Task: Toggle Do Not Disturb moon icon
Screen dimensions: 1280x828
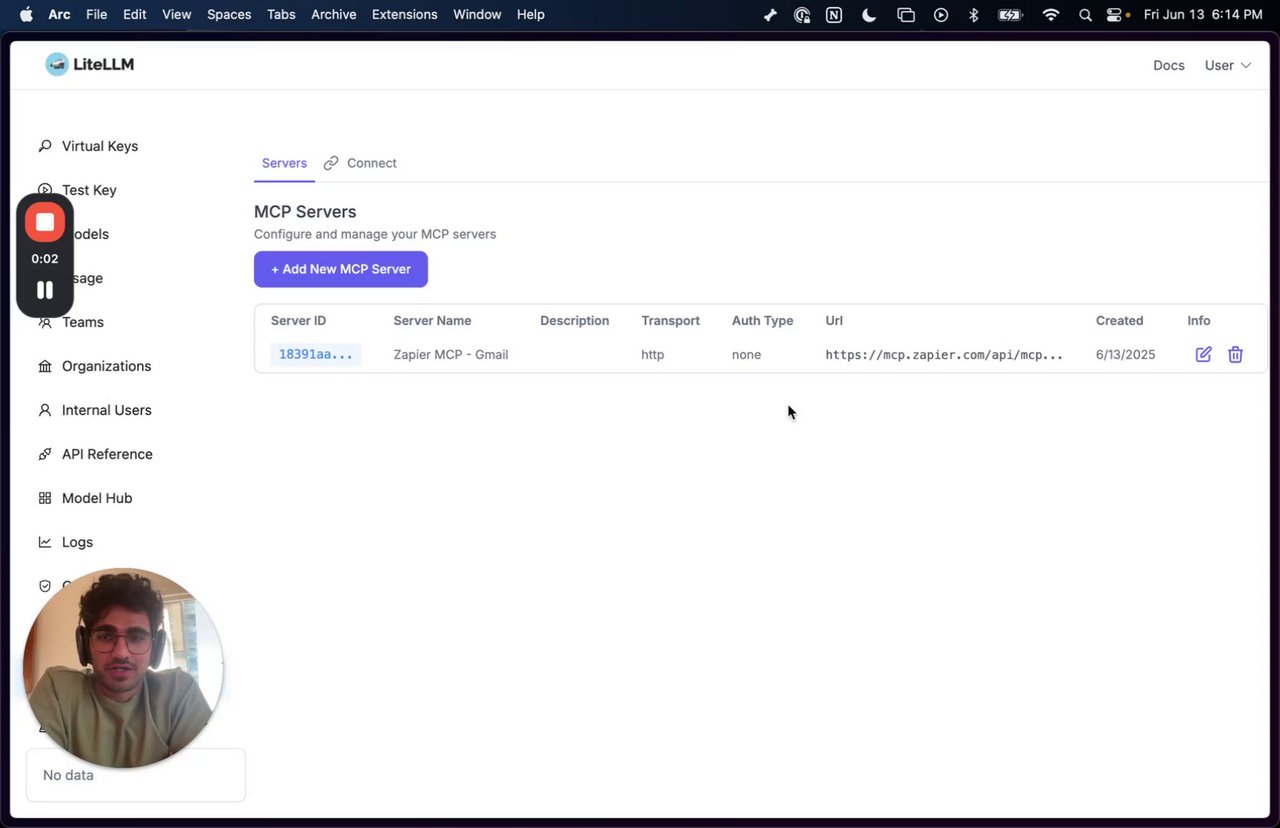Action: click(869, 15)
